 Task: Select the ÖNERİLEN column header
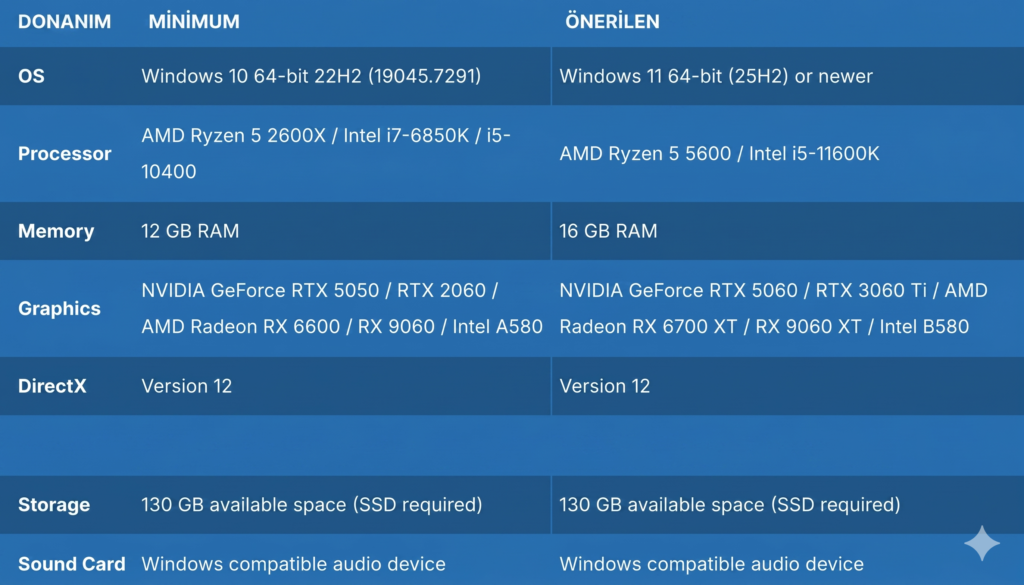[x=612, y=22]
